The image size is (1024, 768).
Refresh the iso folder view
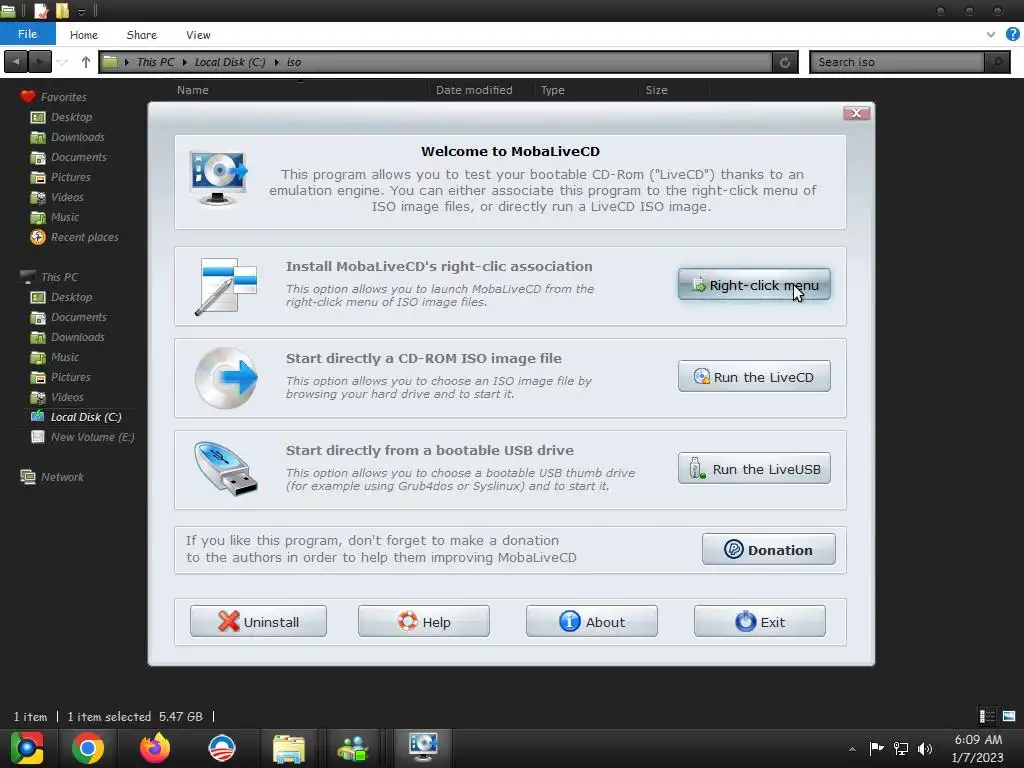click(785, 62)
